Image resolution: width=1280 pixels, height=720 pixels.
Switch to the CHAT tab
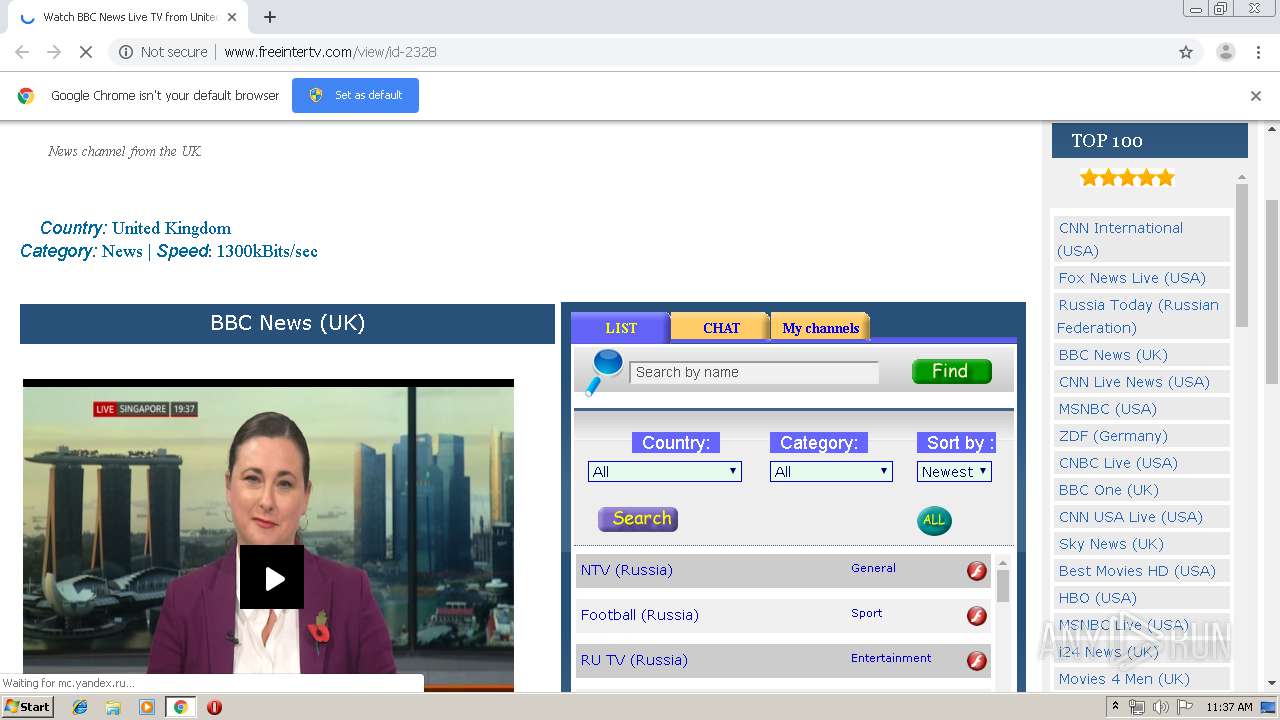point(721,328)
